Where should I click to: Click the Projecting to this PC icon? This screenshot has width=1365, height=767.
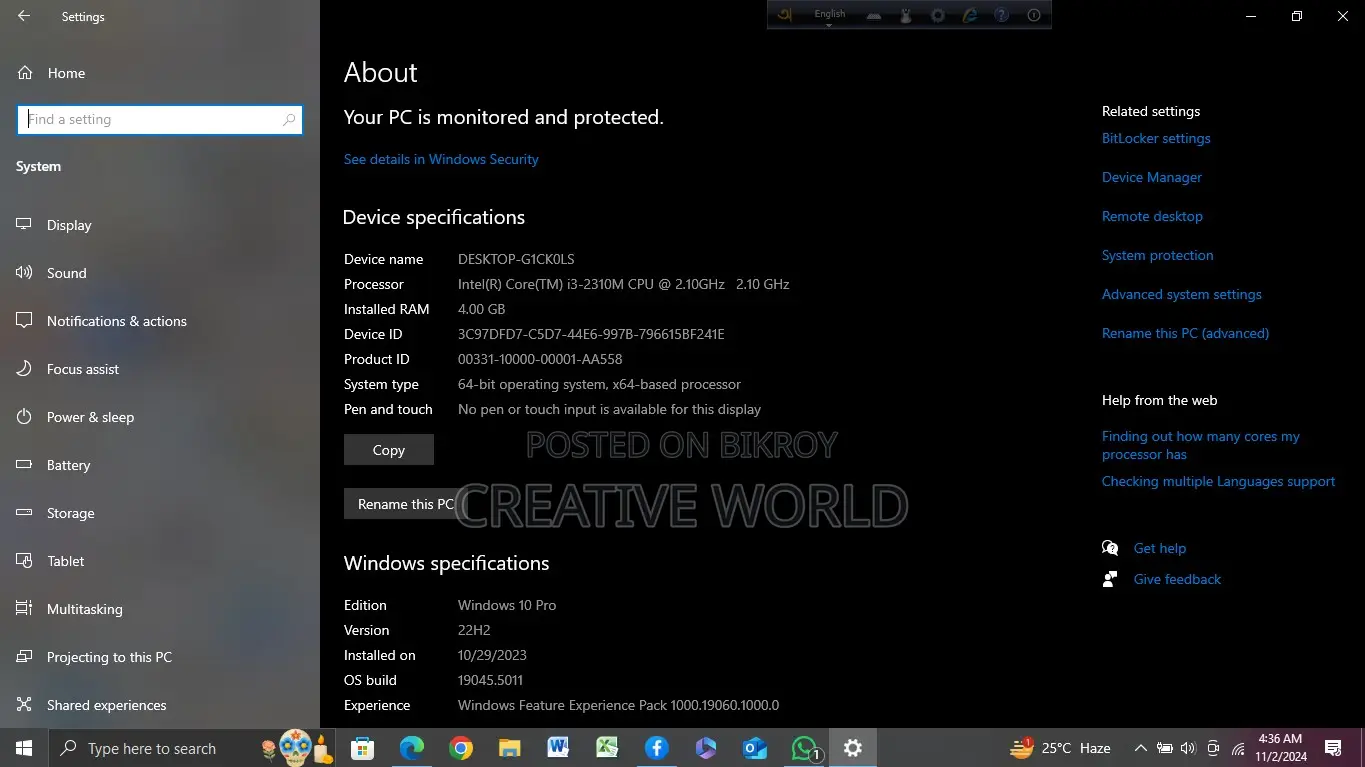pos(25,657)
